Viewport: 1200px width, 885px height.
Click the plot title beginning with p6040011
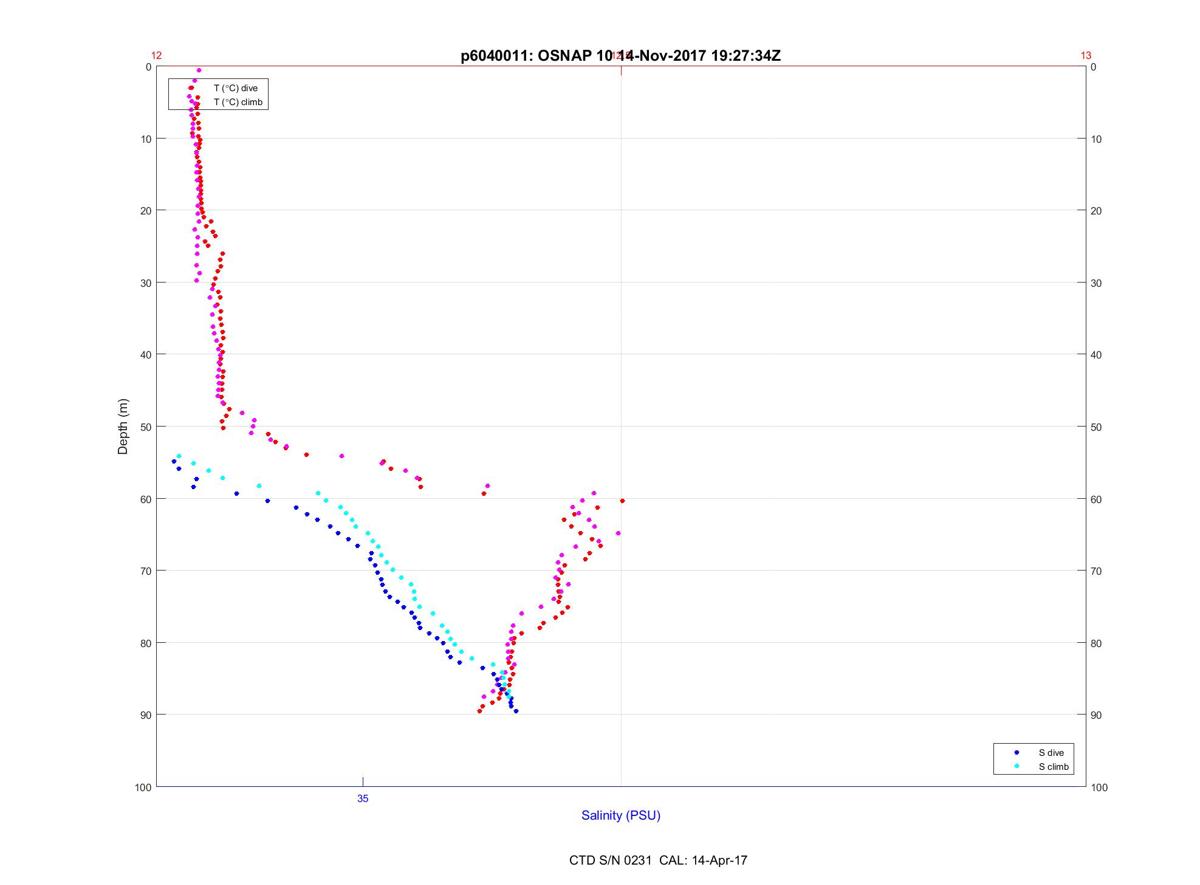click(620, 56)
